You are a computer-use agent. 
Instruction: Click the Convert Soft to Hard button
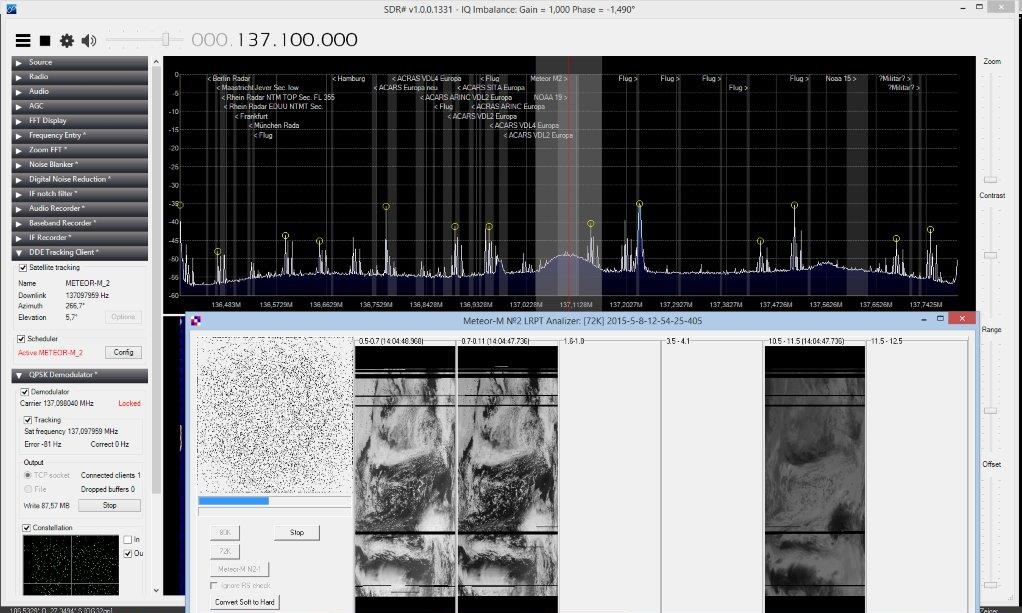246,602
